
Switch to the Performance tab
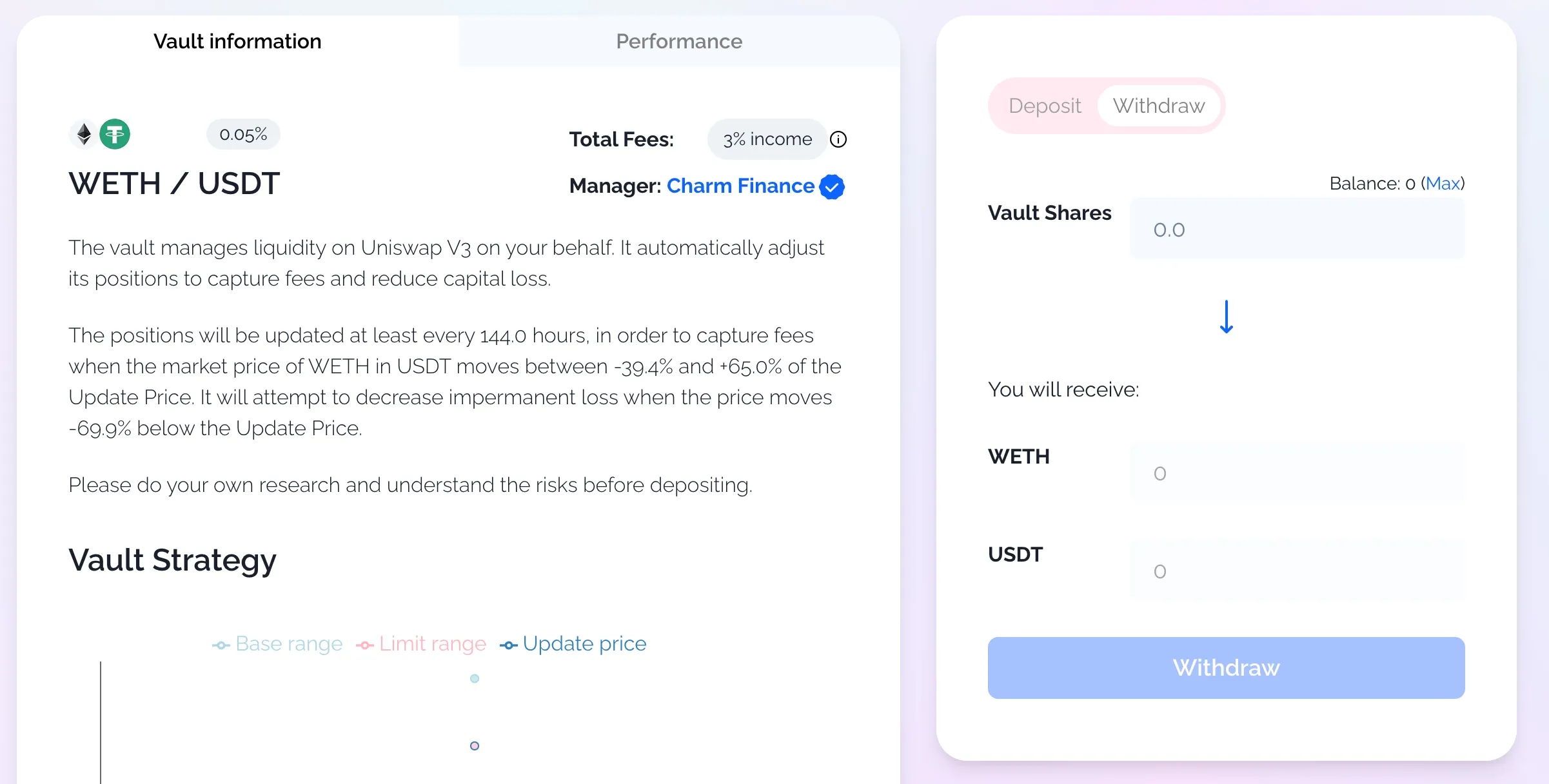click(679, 41)
